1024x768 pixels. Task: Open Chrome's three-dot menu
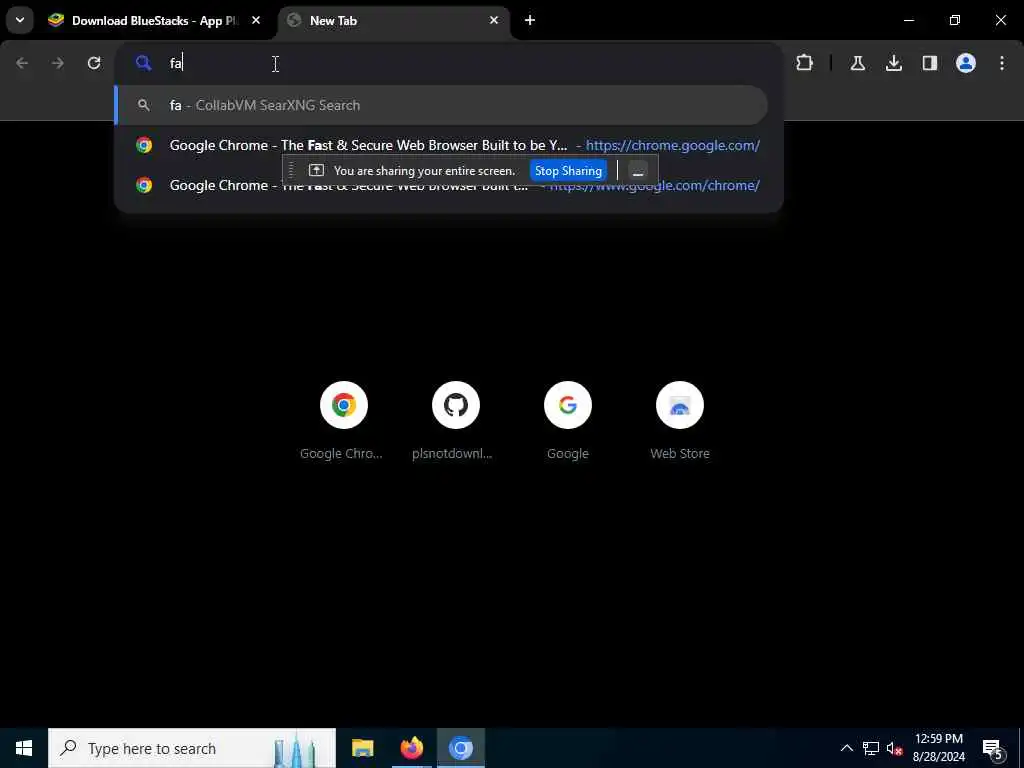click(1002, 63)
